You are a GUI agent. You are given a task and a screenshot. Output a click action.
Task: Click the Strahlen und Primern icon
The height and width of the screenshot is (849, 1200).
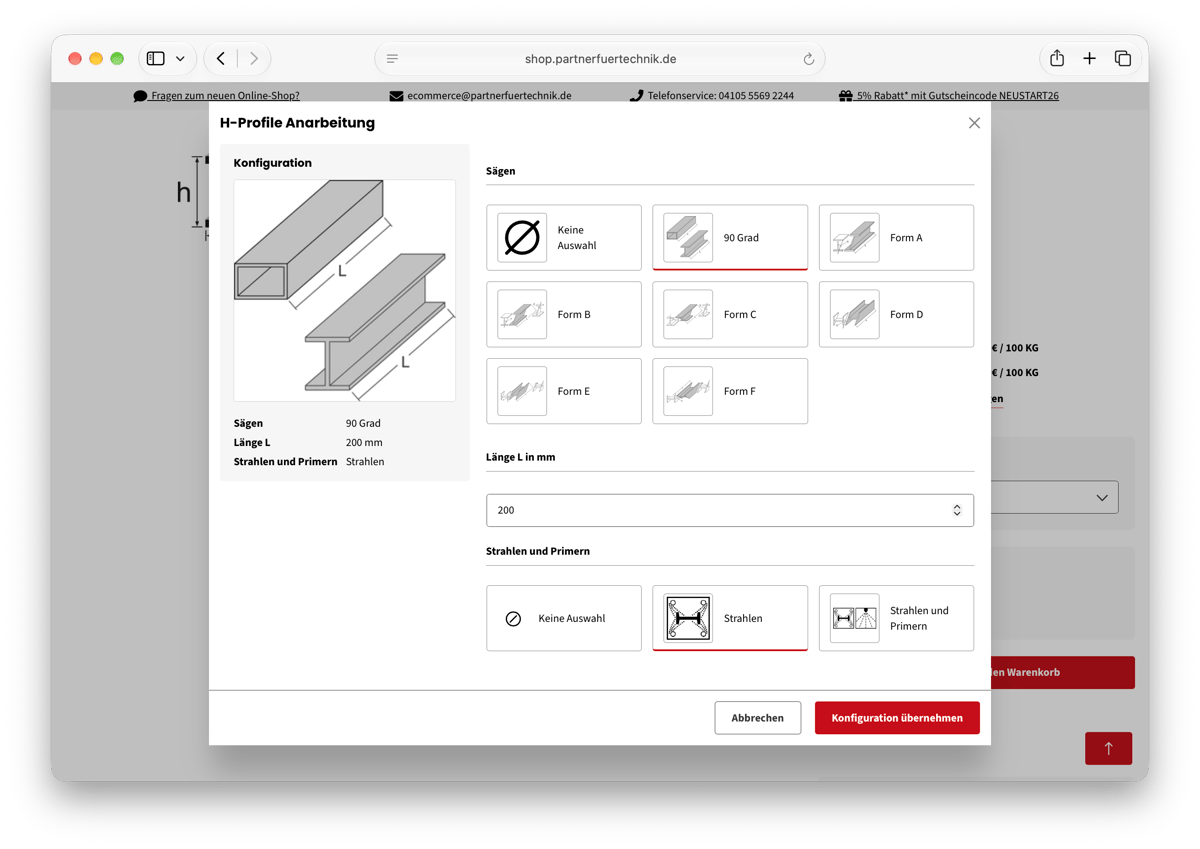point(854,619)
